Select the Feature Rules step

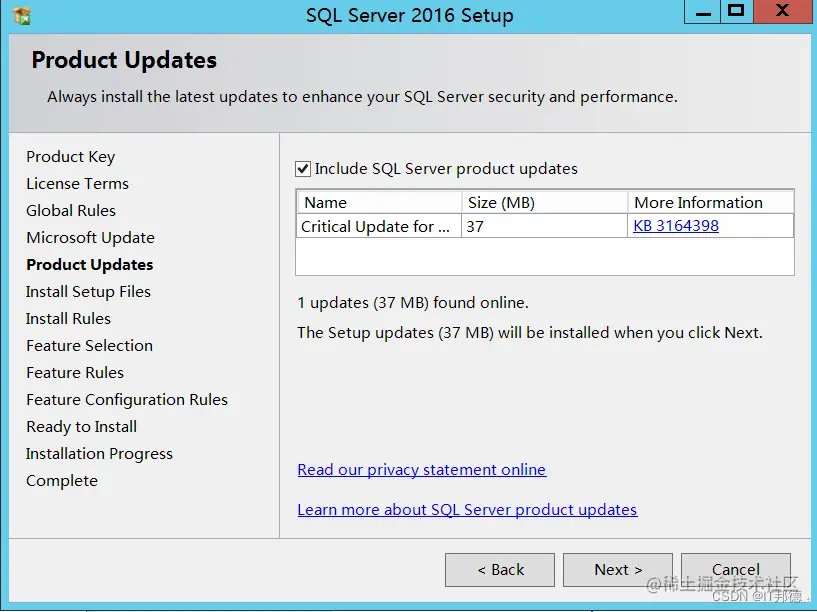coord(75,373)
